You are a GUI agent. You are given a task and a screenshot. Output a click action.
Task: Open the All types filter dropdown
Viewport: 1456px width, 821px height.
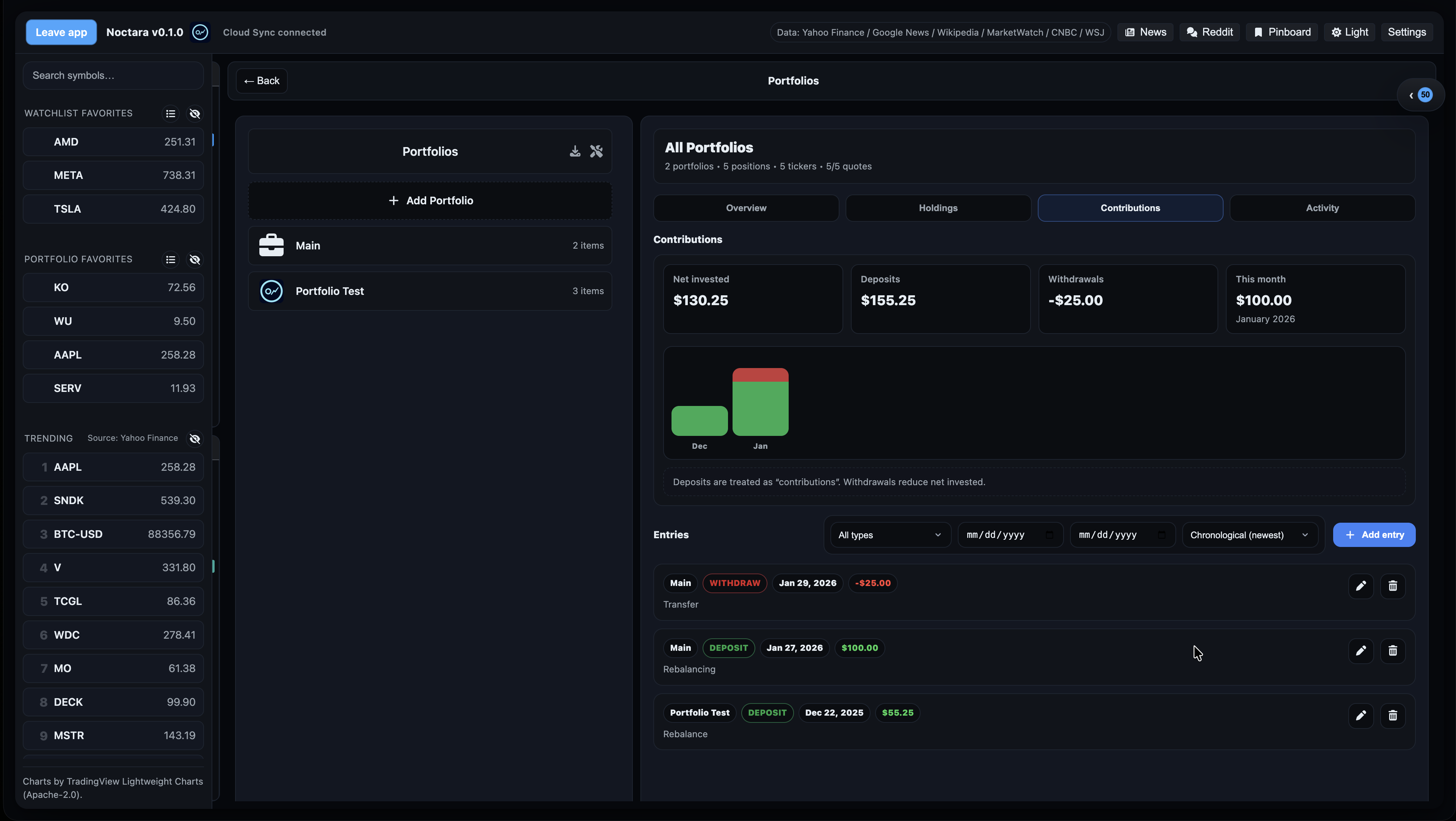pyautogui.click(x=888, y=534)
